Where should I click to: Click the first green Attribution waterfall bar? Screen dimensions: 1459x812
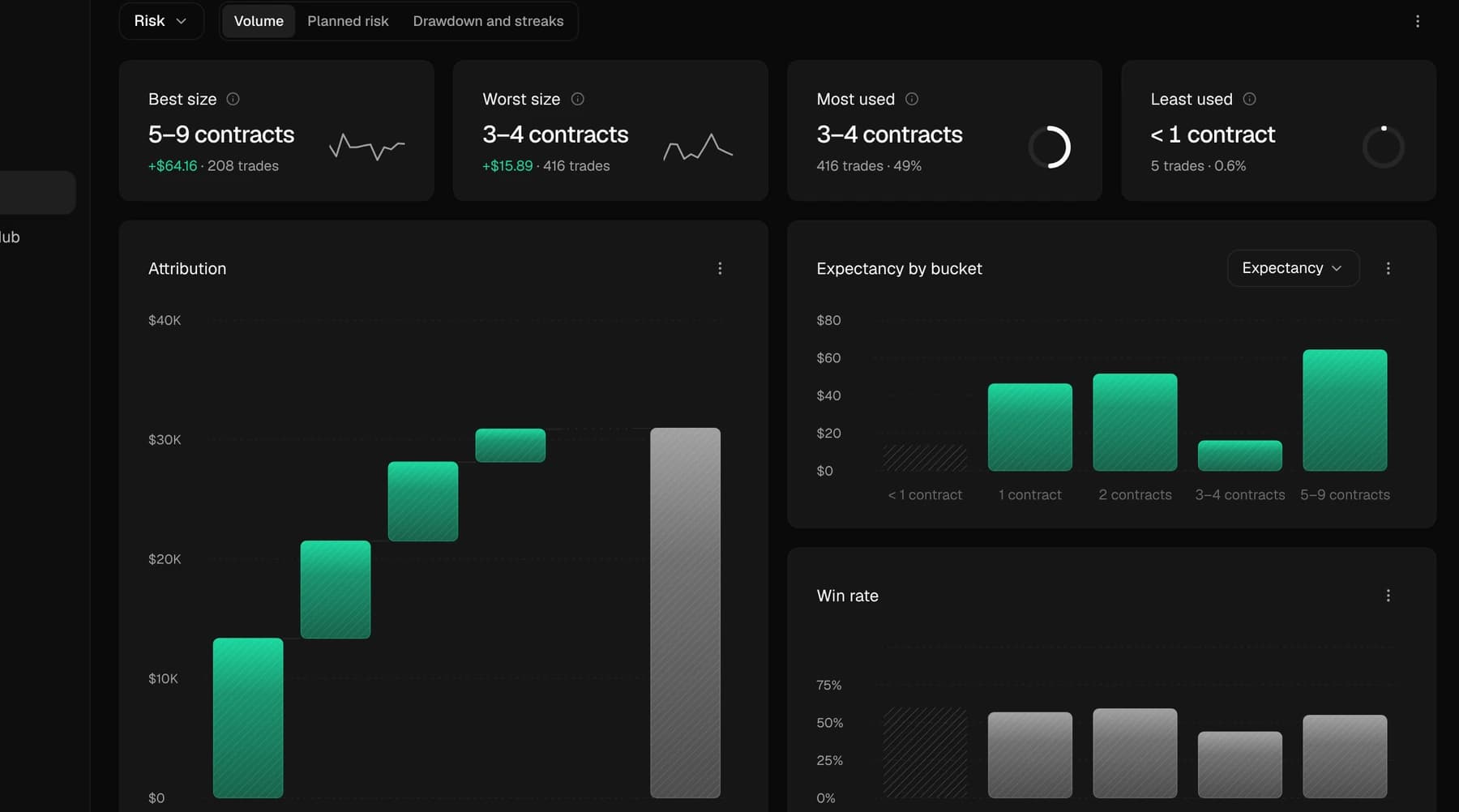click(x=248, y=718)
